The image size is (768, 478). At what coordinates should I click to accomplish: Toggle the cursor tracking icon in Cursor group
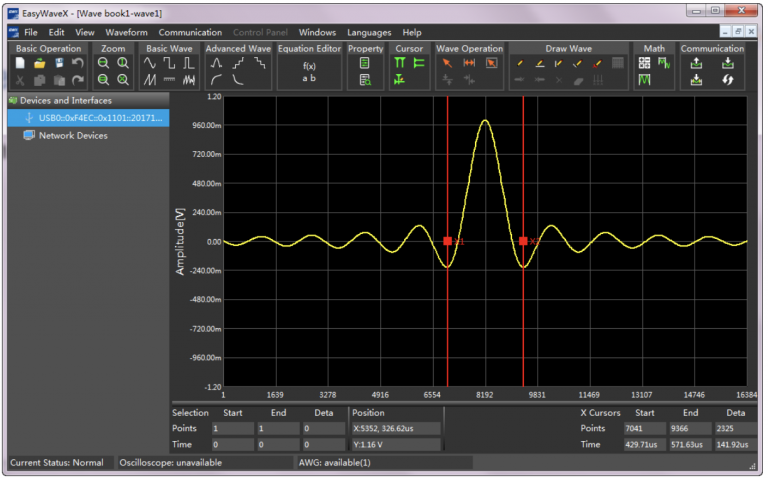pos(400,80)
